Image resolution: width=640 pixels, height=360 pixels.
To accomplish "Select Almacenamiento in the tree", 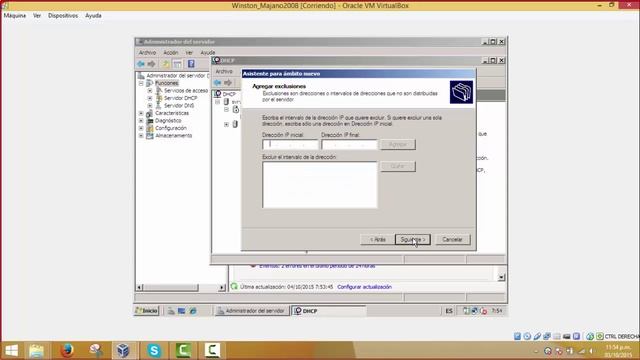I will pos(173,136).
